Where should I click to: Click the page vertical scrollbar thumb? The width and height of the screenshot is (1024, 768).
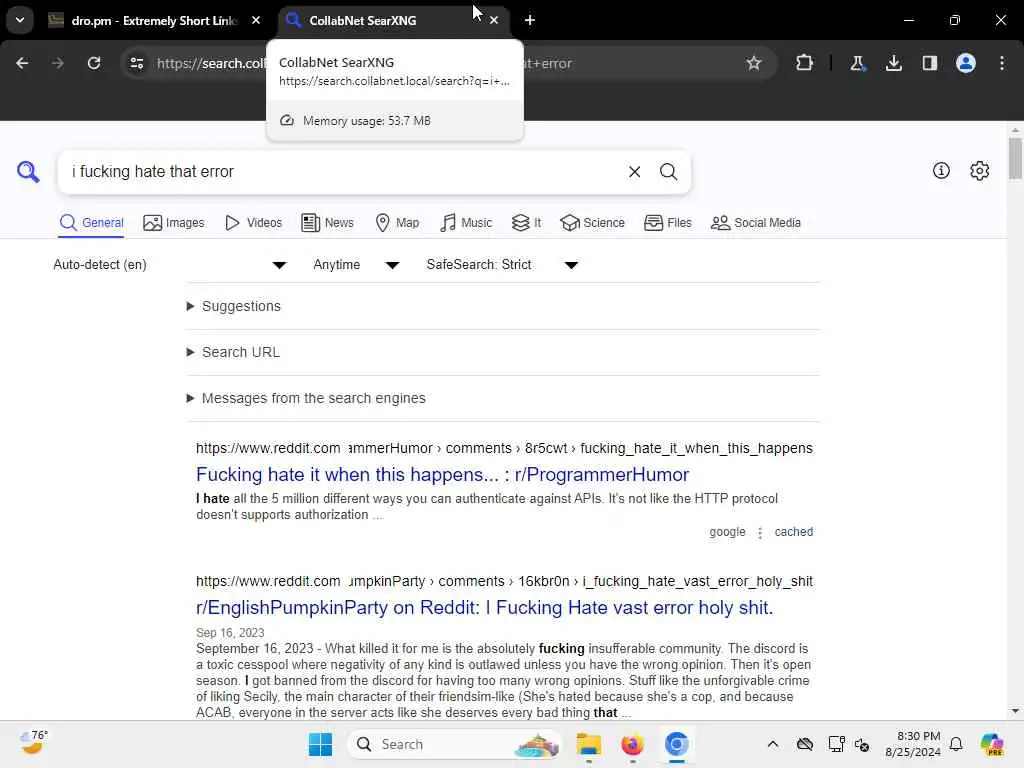(1014, 157)
